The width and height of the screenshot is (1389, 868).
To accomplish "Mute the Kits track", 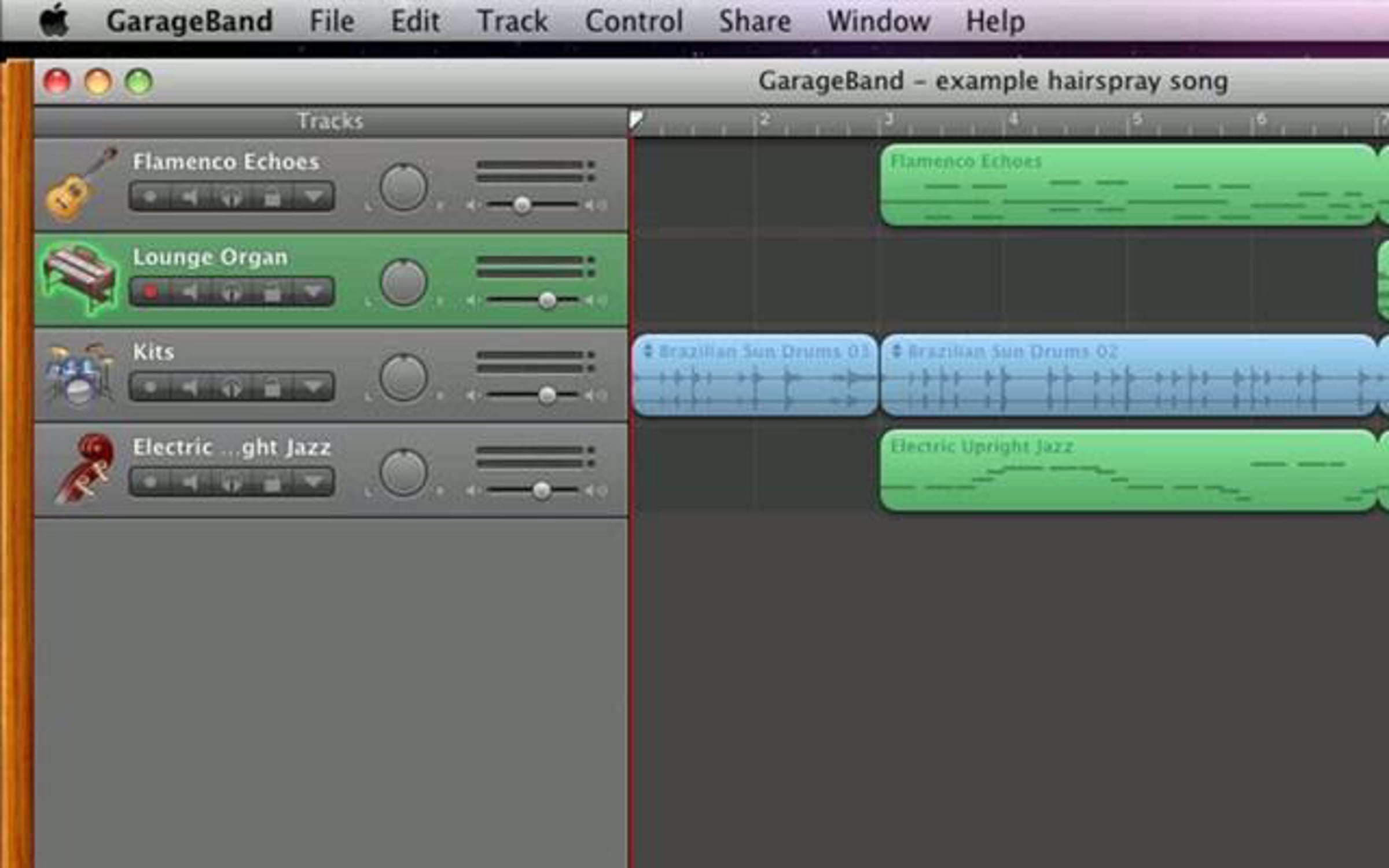I will click(x=190, y=387).
